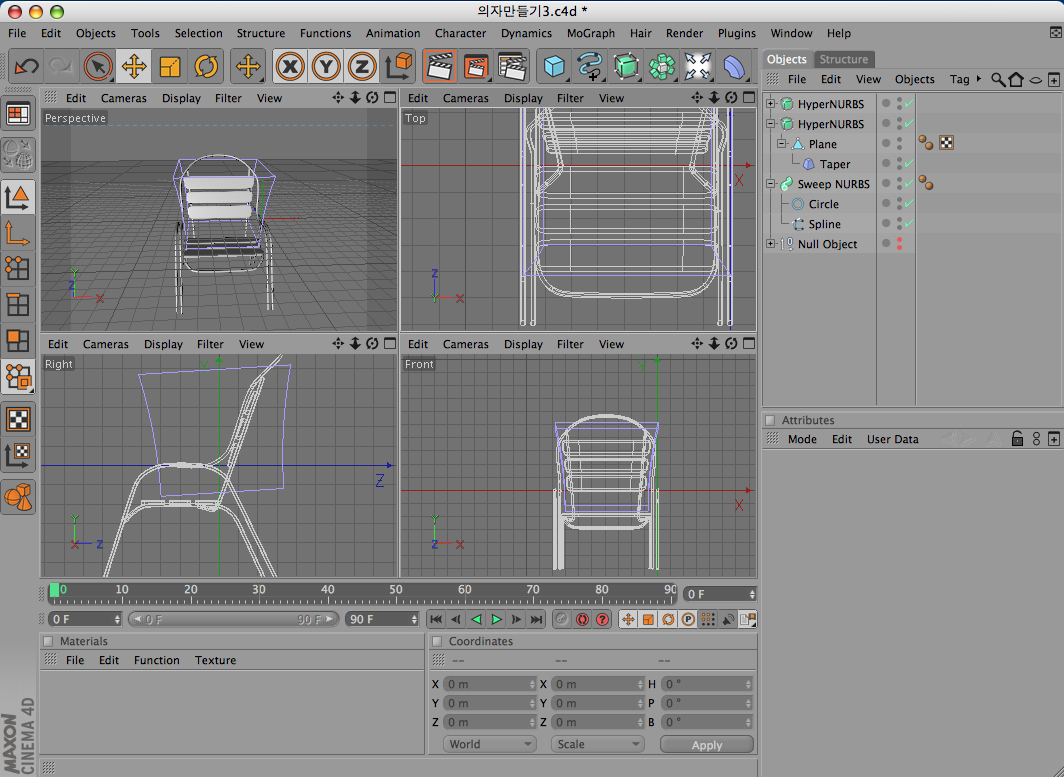
Task: Click the Render Active View clapperboard icon
Action: tap(438, 67)
